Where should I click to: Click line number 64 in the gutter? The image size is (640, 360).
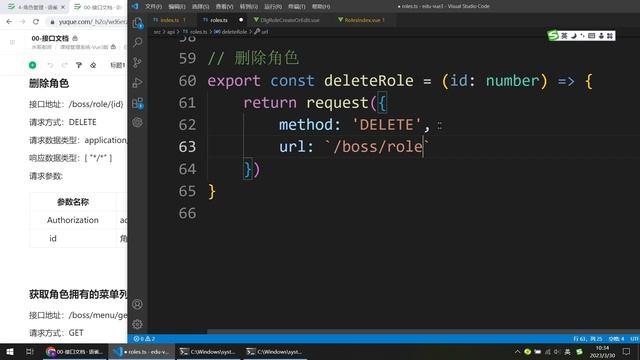(x=187, y=169)
